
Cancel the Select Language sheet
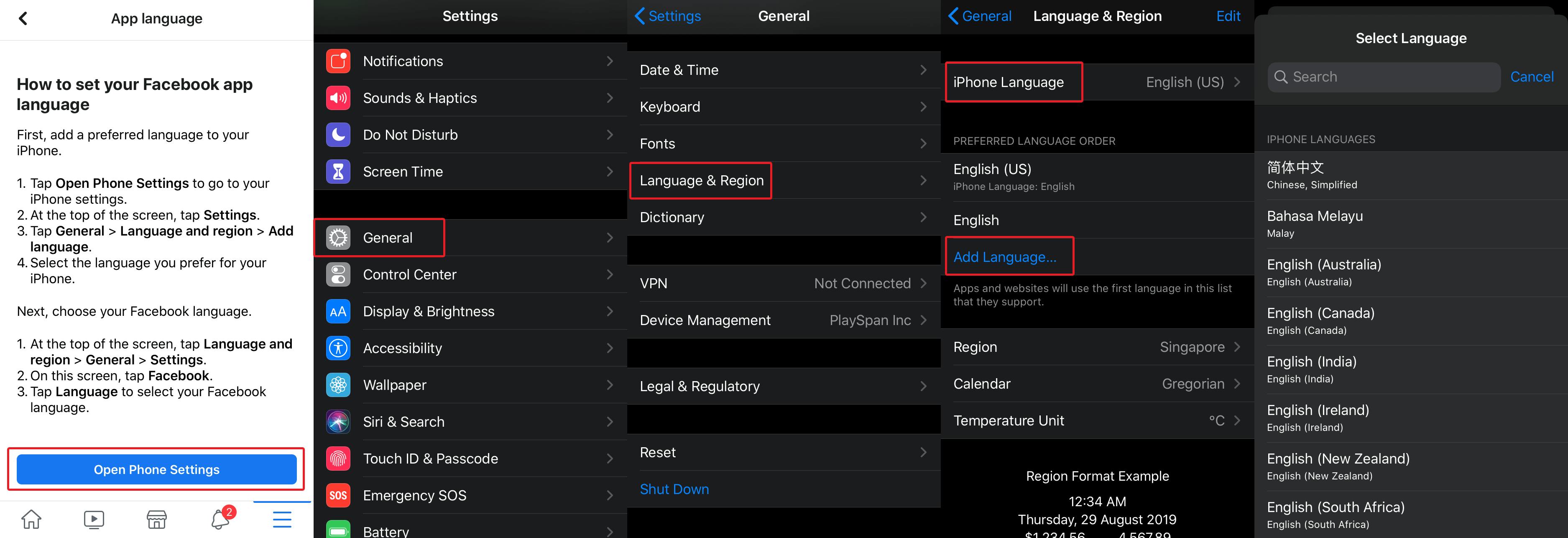(1532, 77)
